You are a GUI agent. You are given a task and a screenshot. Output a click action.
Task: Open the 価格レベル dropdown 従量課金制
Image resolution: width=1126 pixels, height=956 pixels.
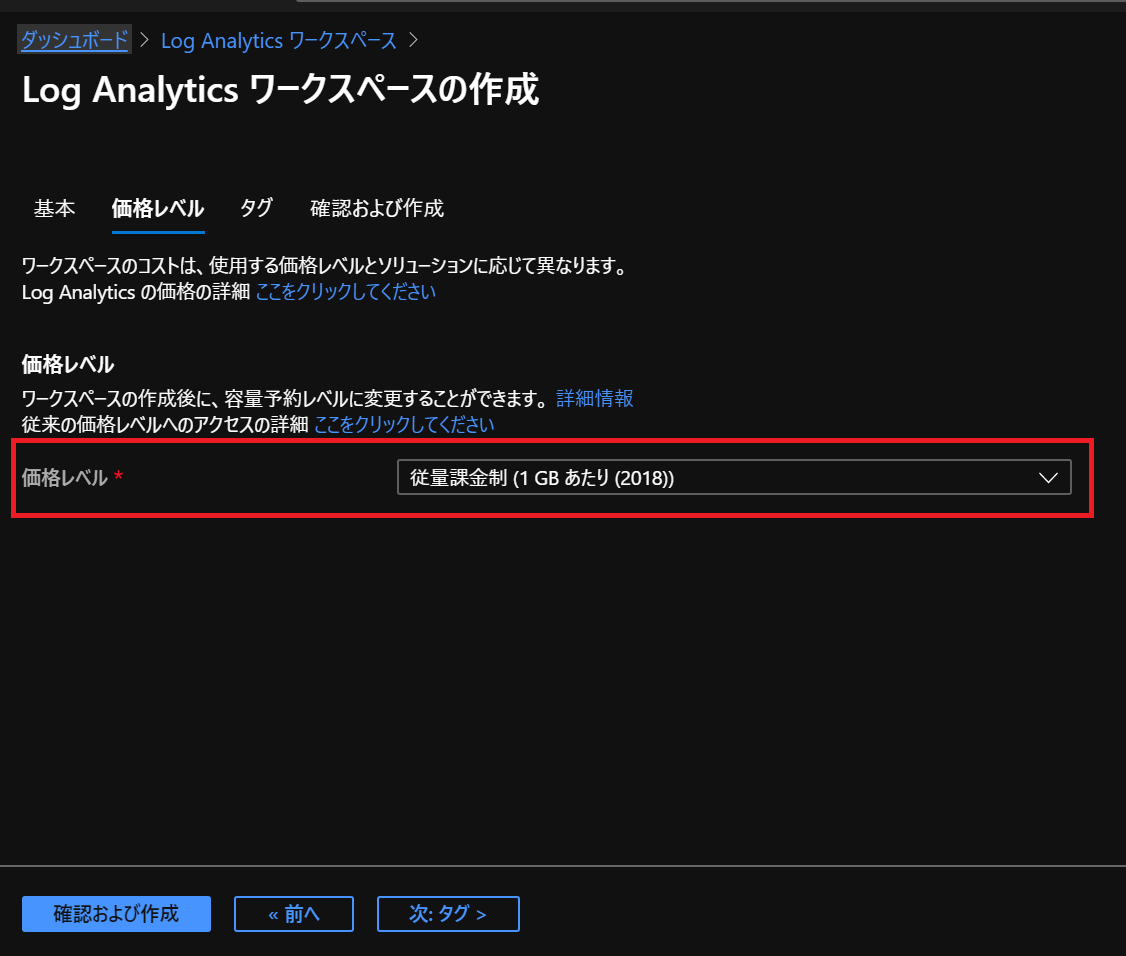(734, 478)
